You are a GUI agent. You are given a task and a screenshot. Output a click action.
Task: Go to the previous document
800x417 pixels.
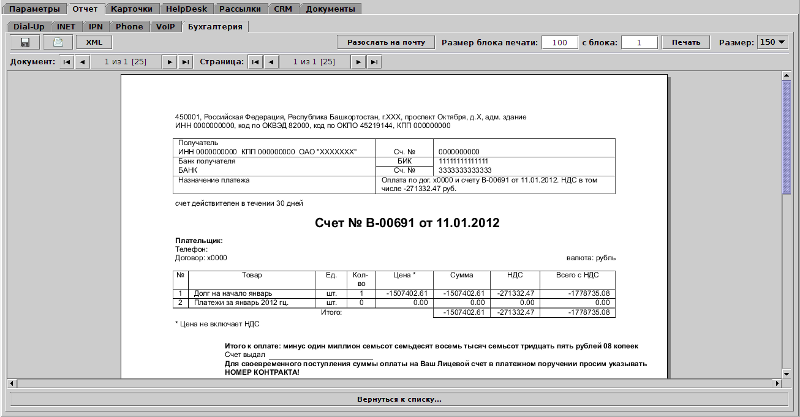tap(84, 62)
